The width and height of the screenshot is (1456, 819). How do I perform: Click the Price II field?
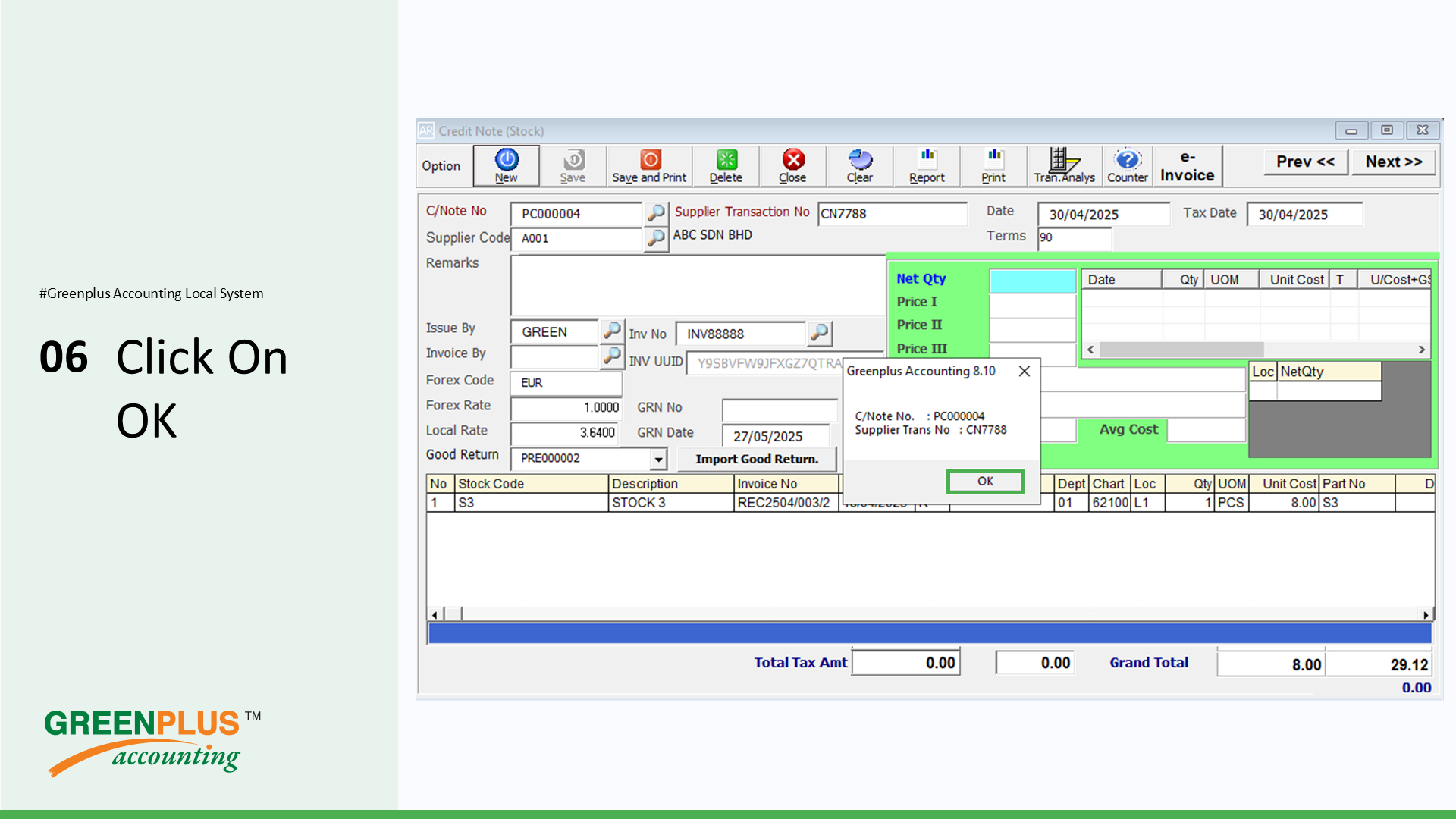[x=1033, y=329]
